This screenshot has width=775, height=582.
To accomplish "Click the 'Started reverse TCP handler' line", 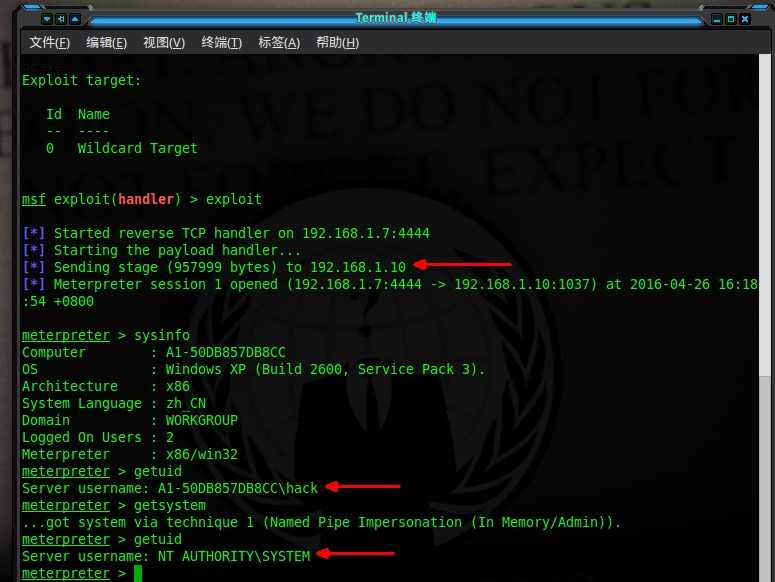I will tap(226, 233).
